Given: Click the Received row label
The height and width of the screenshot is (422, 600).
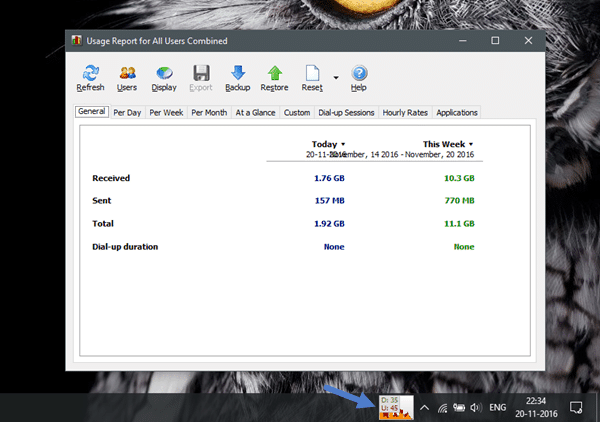Looking at the screenshot, I should click(x=111, y=178).
